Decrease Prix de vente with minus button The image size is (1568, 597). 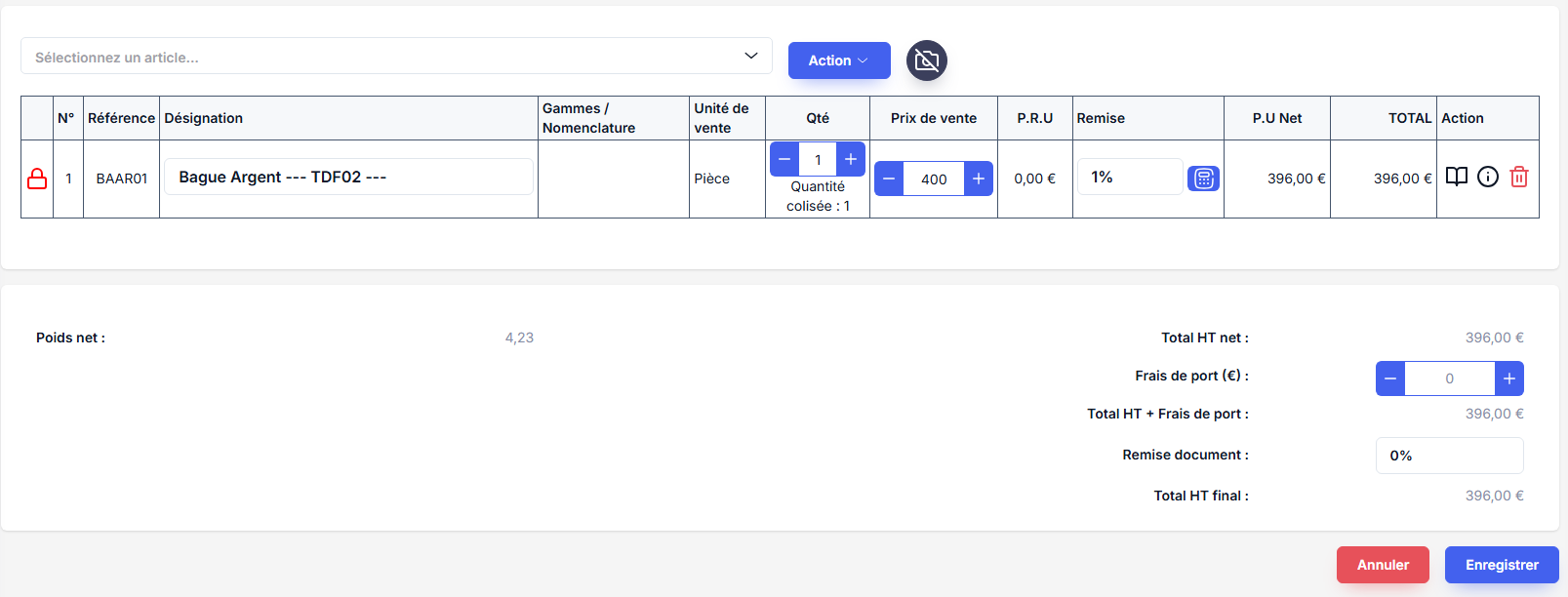pos(889,179)
